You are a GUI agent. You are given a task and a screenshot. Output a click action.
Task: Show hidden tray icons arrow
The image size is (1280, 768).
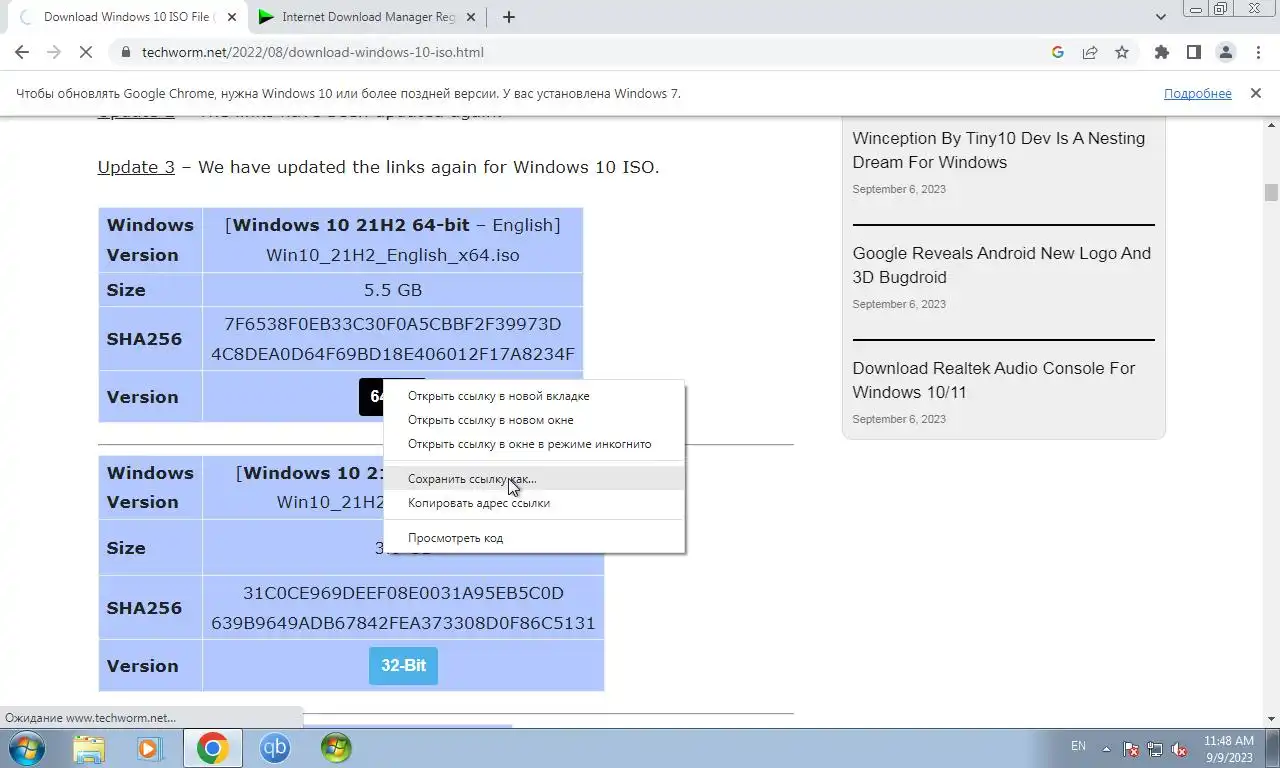[x=1107, y=748]
